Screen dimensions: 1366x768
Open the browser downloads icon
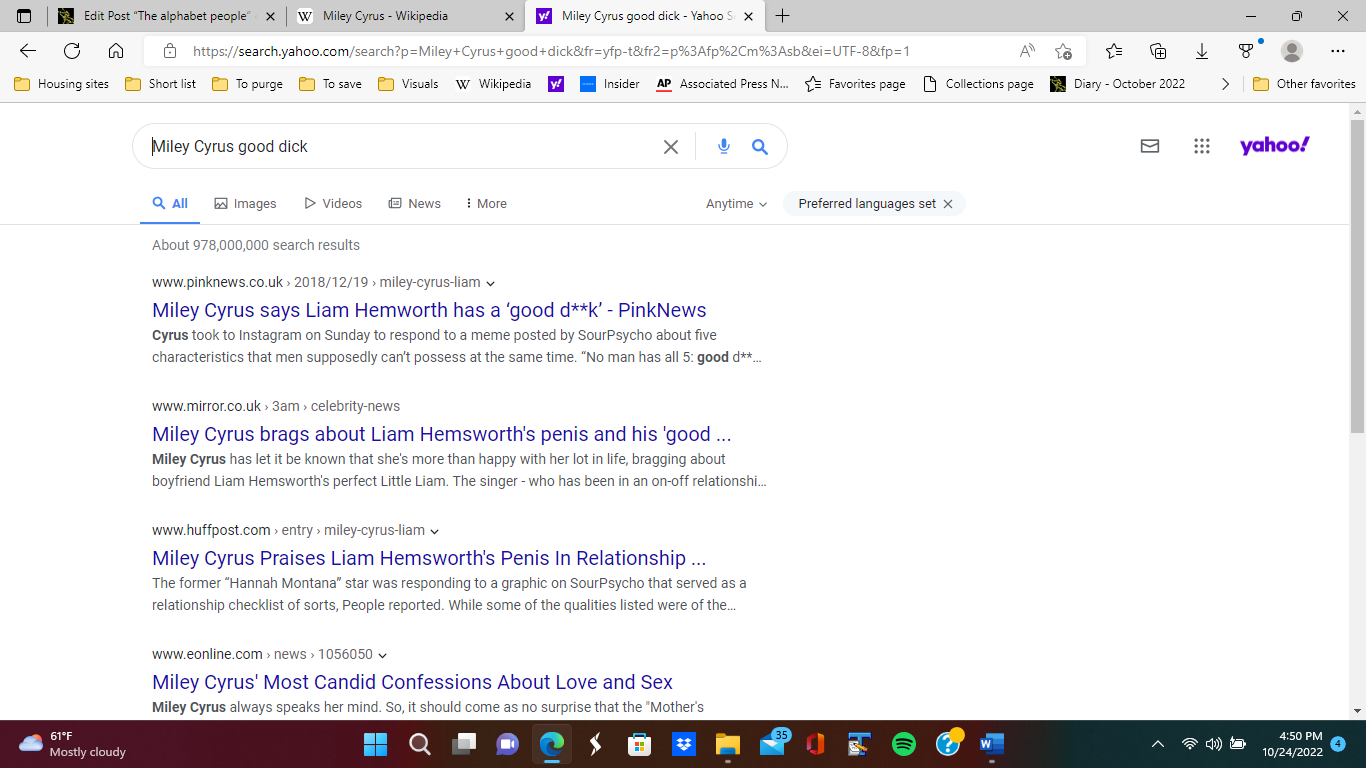pos(1202,51)
